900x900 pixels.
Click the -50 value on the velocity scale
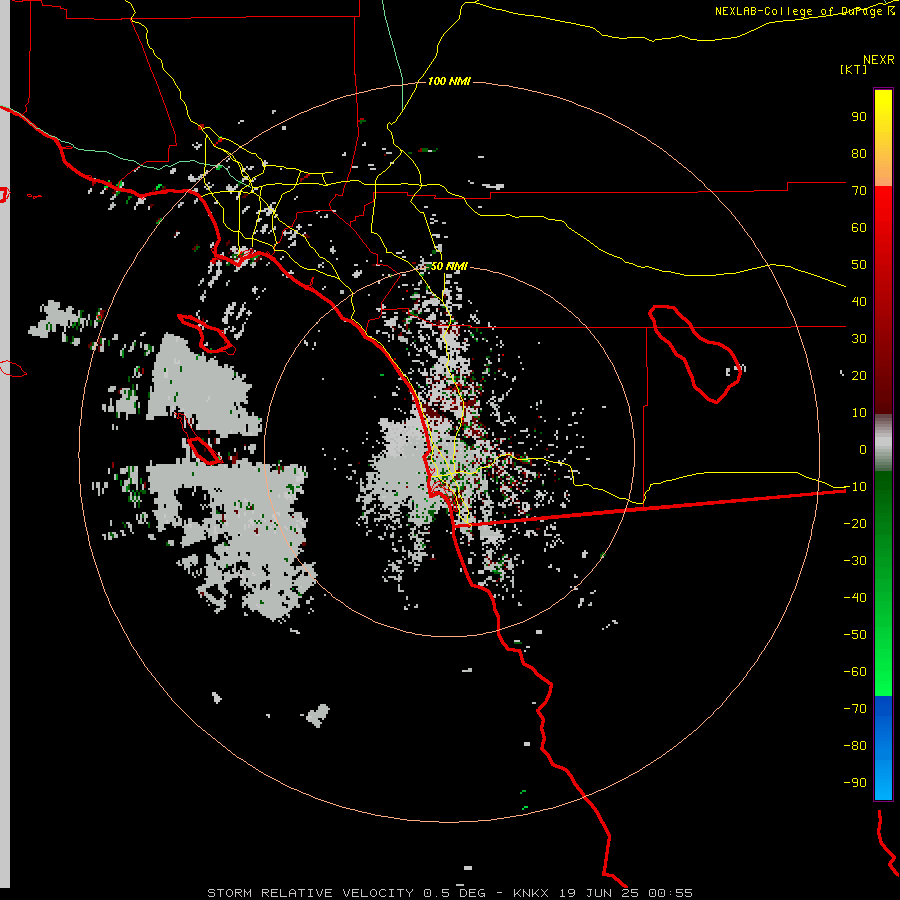pos(855,635)
